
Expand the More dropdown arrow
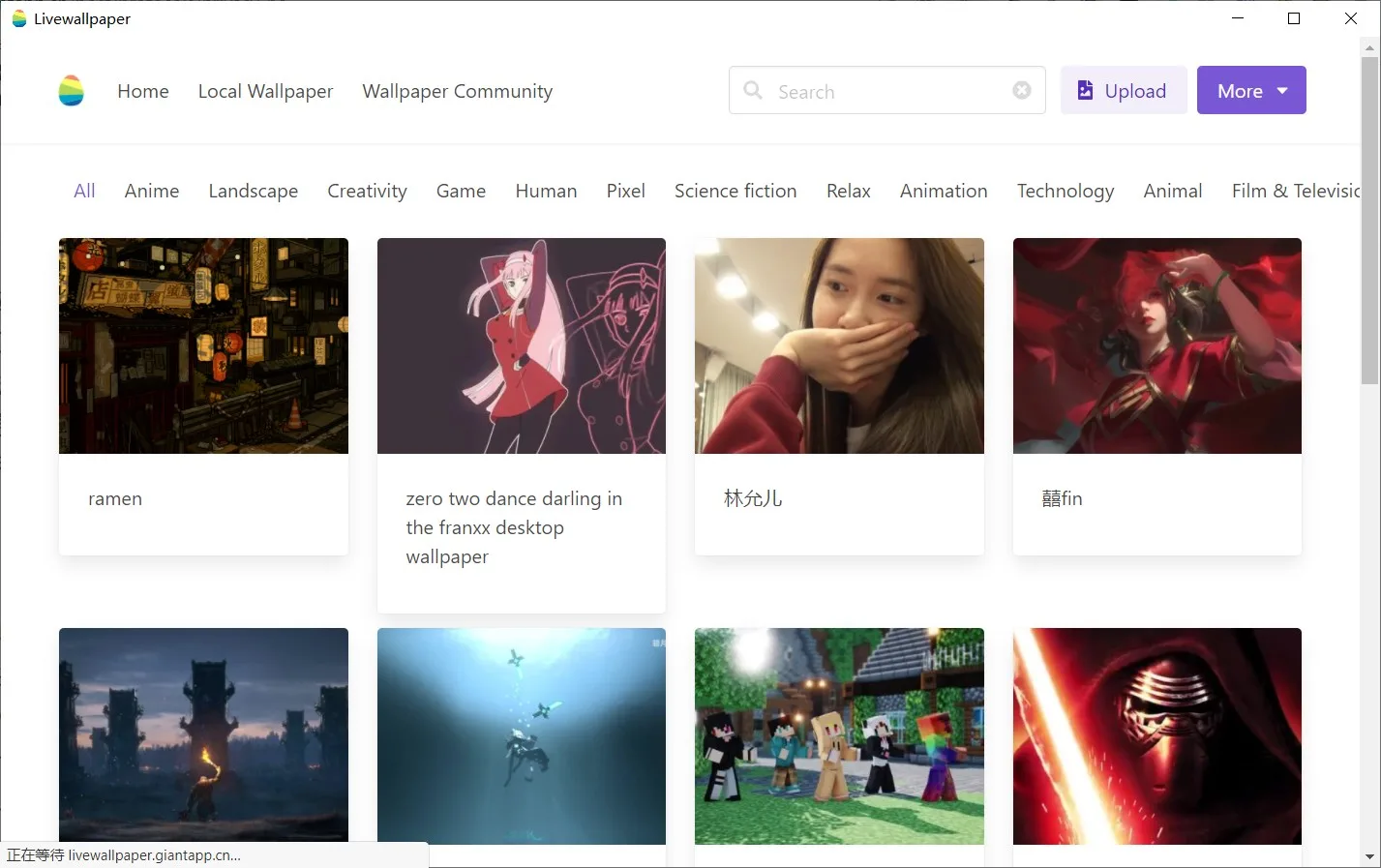pyautogui.click(x=1282, y=91)
